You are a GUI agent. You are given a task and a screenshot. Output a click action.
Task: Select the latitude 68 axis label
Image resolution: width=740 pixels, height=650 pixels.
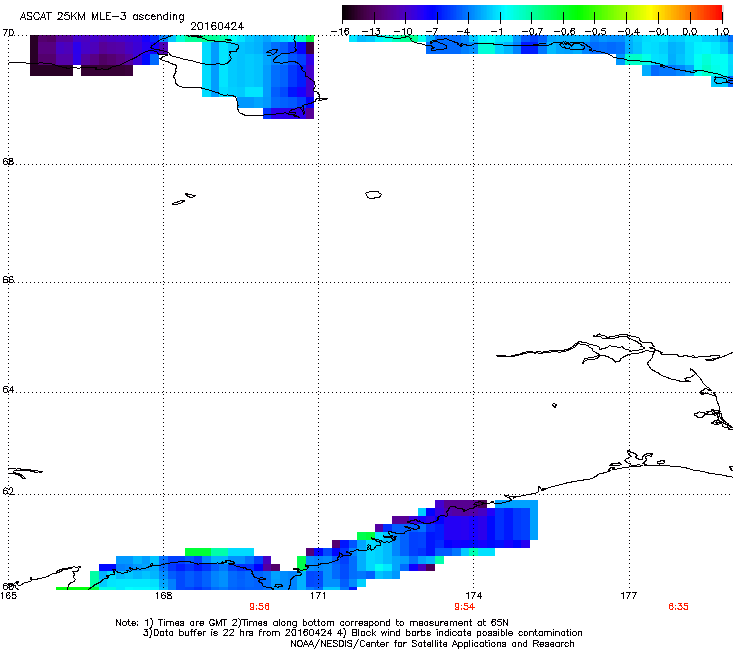pyautogui.click(x=8, y=161)
